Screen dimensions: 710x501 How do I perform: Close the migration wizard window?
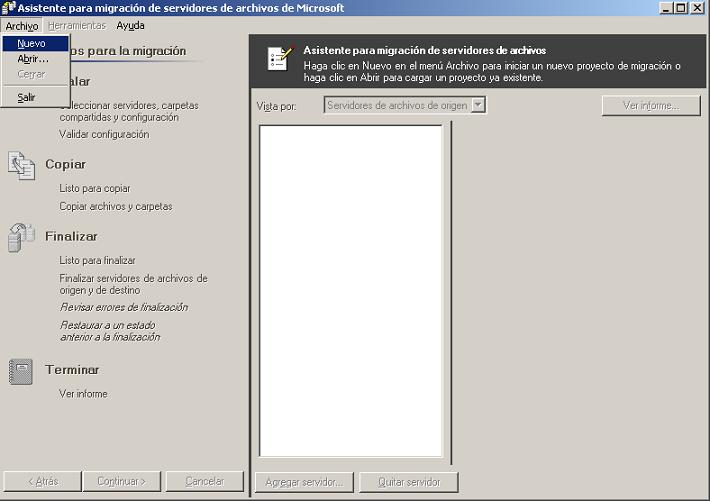(x=698, y=8)
